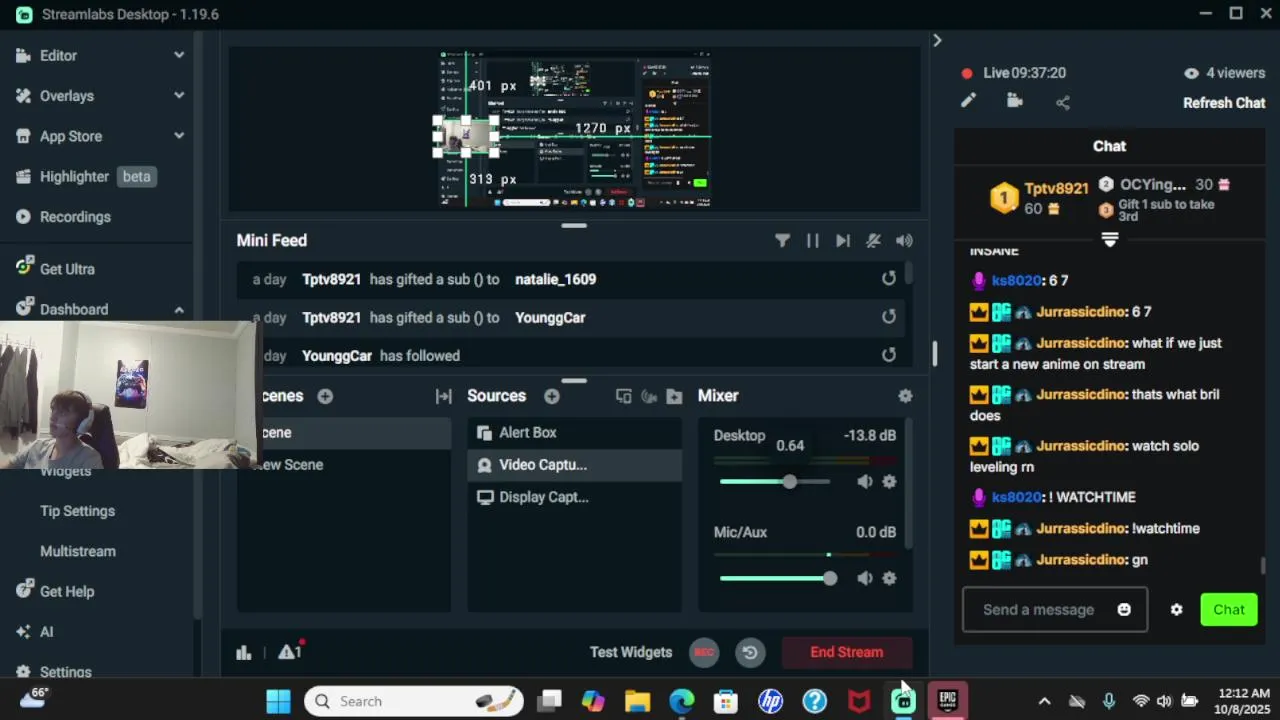Select the Video Capture source
This screenshot has height=720, width=1280.
(574, 465)
